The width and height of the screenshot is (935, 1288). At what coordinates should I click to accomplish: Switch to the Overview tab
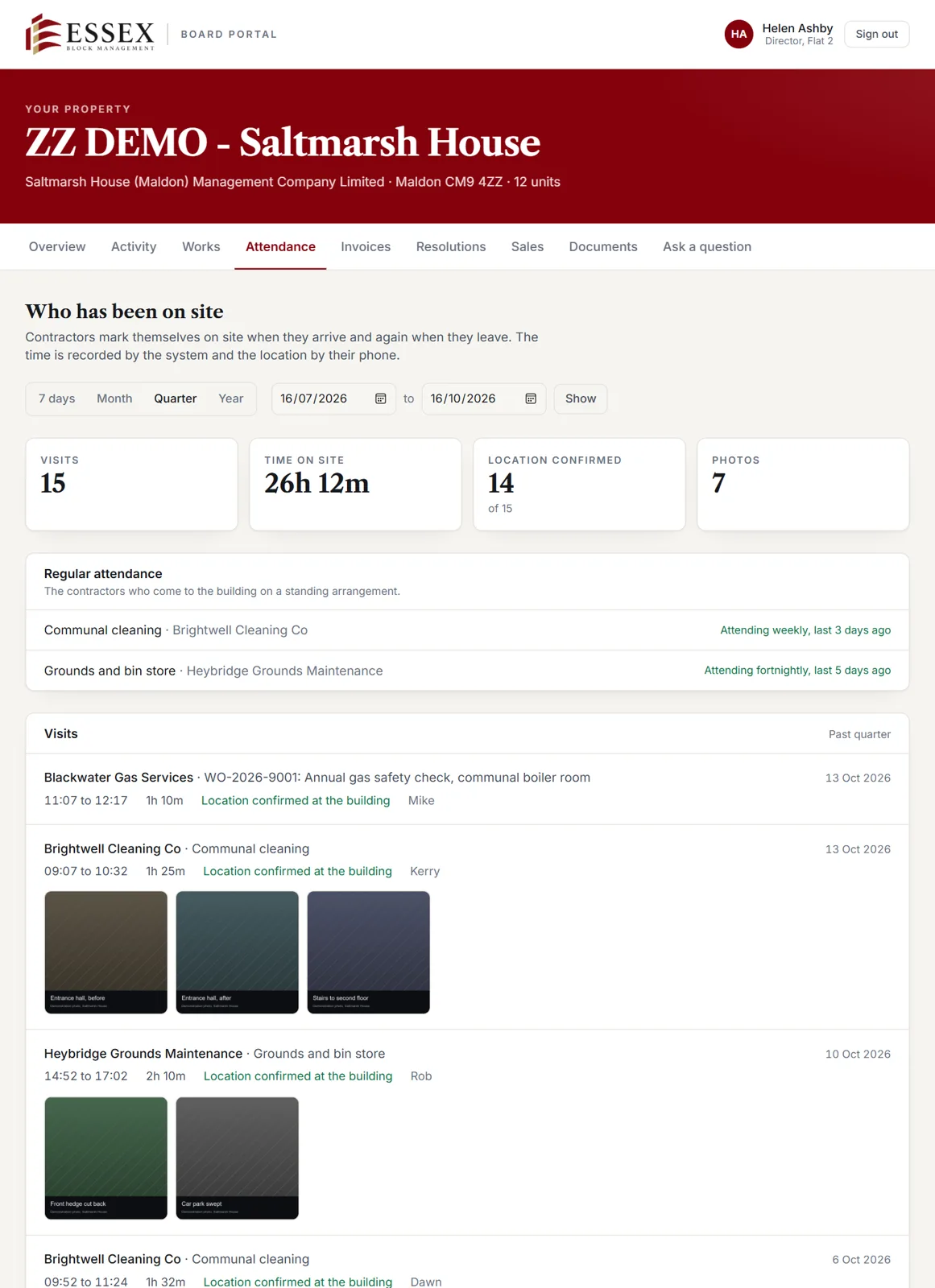(57, 246)
